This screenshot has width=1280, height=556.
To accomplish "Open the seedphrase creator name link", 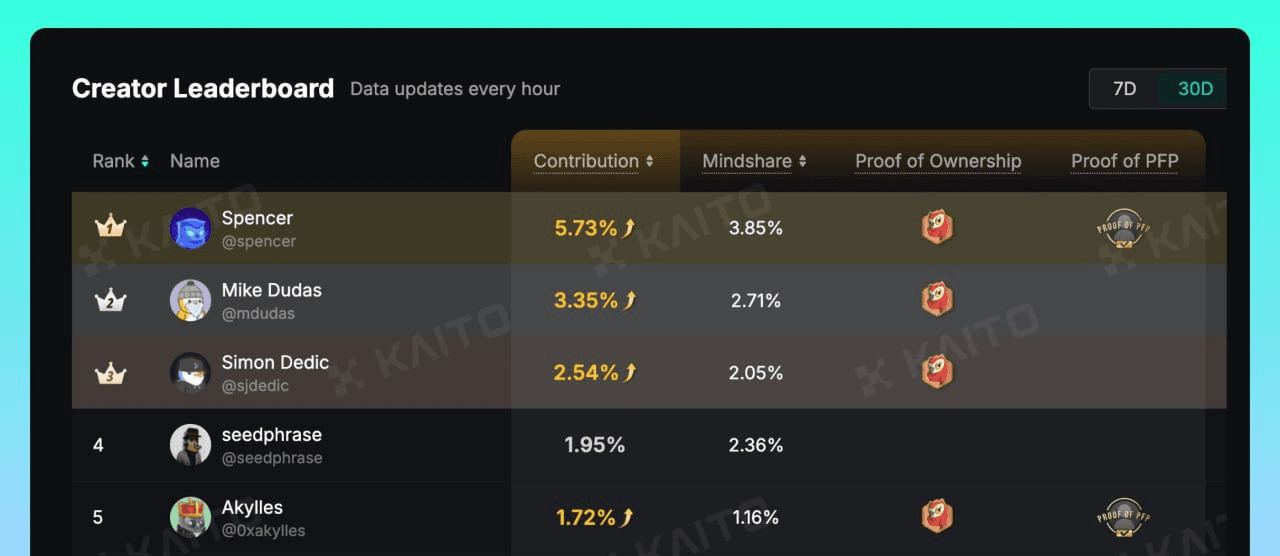I will click(x=272, y=435).
